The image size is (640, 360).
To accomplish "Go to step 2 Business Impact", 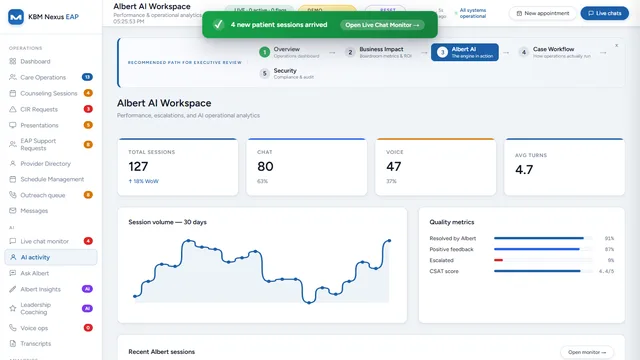I will pyautogui.click(x=378, y=52).
